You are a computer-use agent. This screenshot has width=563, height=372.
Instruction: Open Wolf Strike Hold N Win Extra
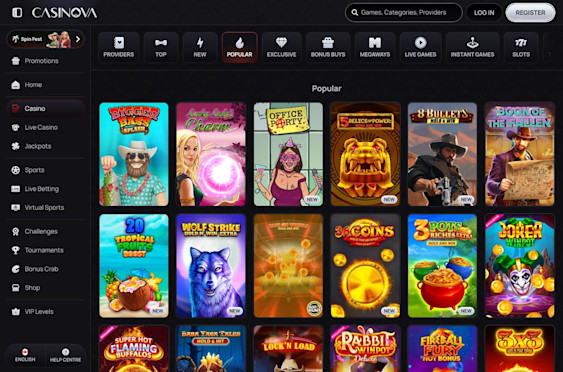tap(211, 266)
